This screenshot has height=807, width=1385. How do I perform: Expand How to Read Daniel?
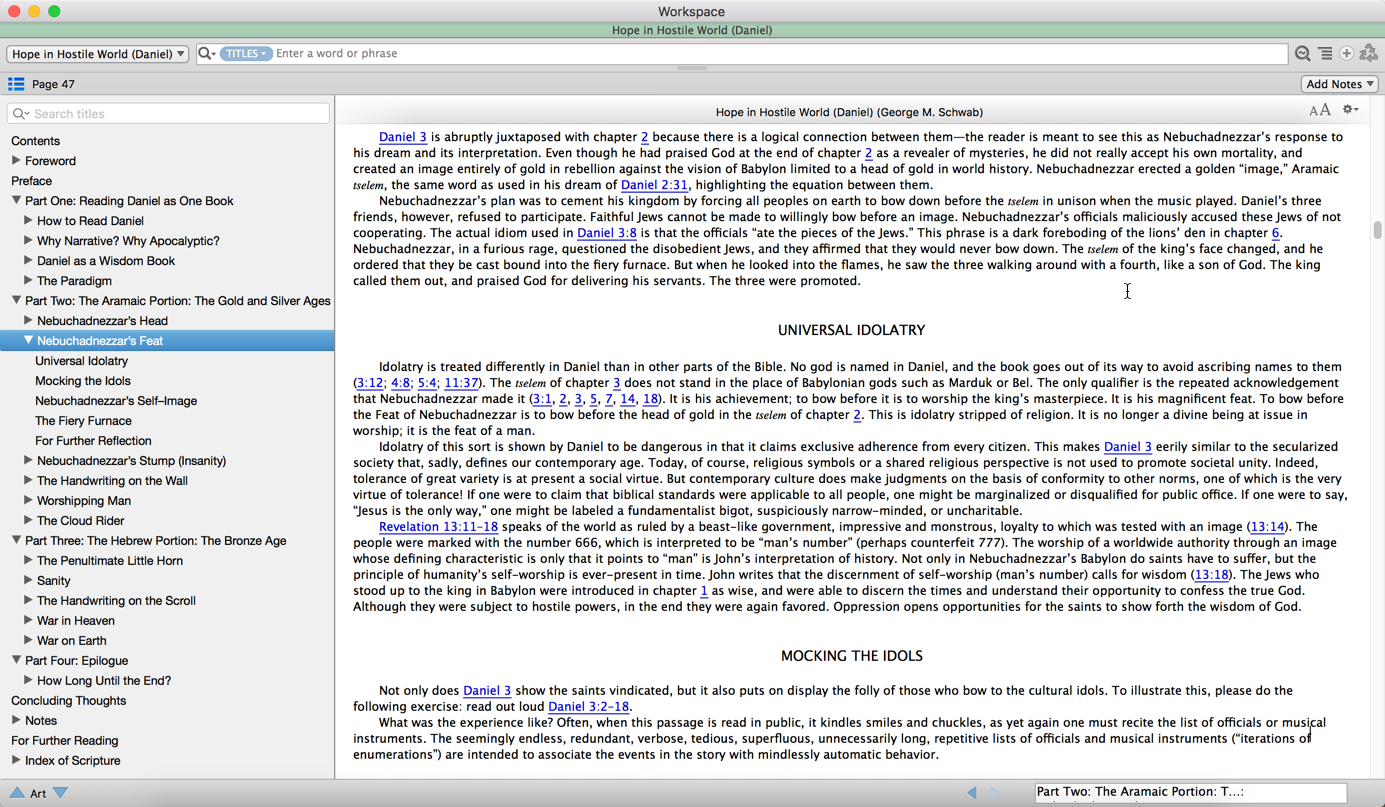pyautogui.click(x=28, y=221)
